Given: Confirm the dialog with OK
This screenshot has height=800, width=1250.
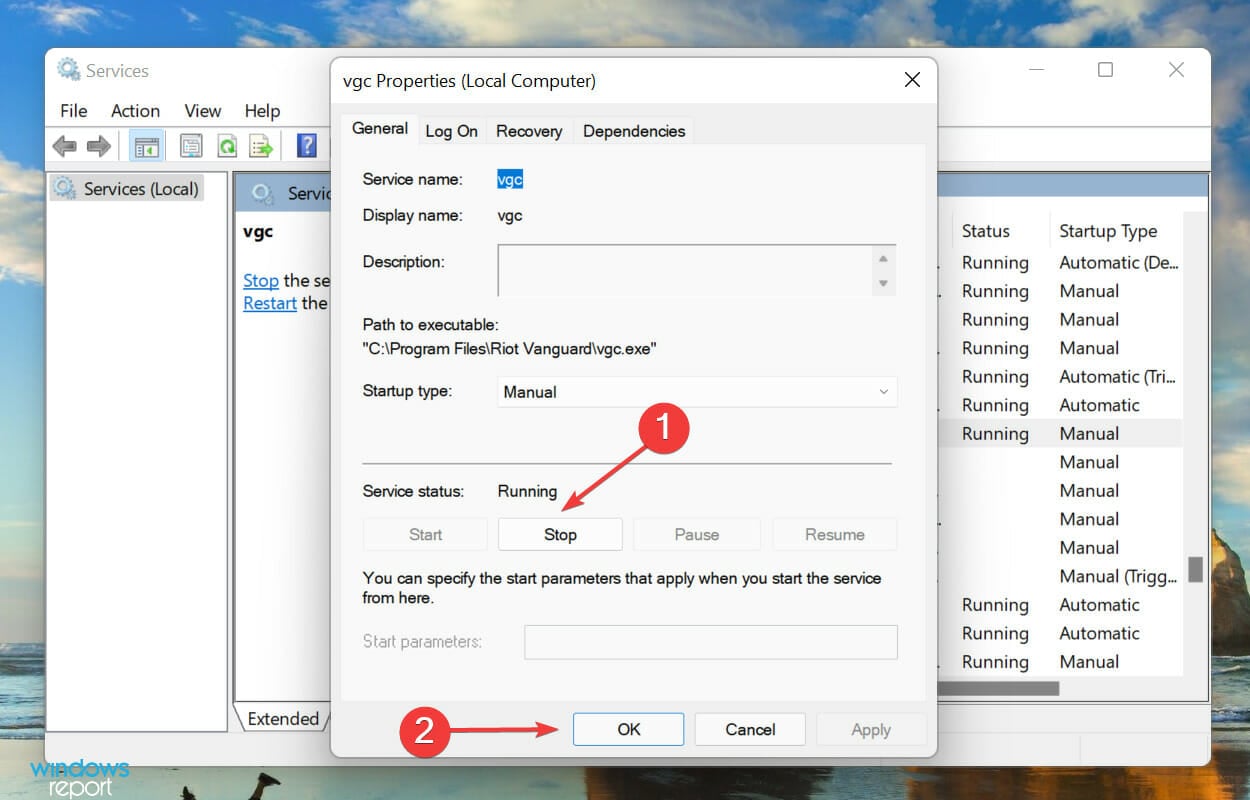Looking at the screenshot, I should click(x=628, y=729).
